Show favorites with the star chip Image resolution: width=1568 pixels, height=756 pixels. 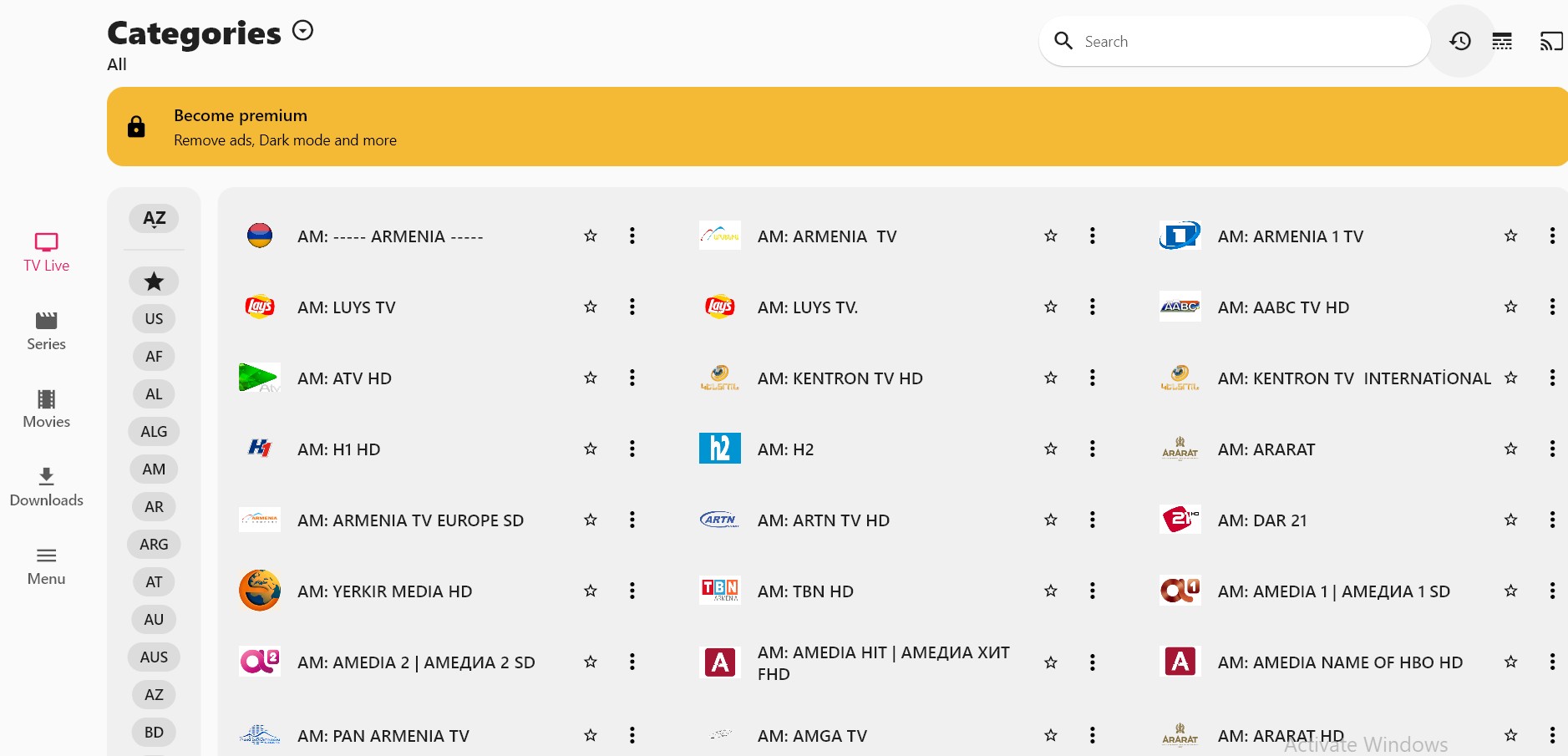pyautogui.click(x=154, y=282)
